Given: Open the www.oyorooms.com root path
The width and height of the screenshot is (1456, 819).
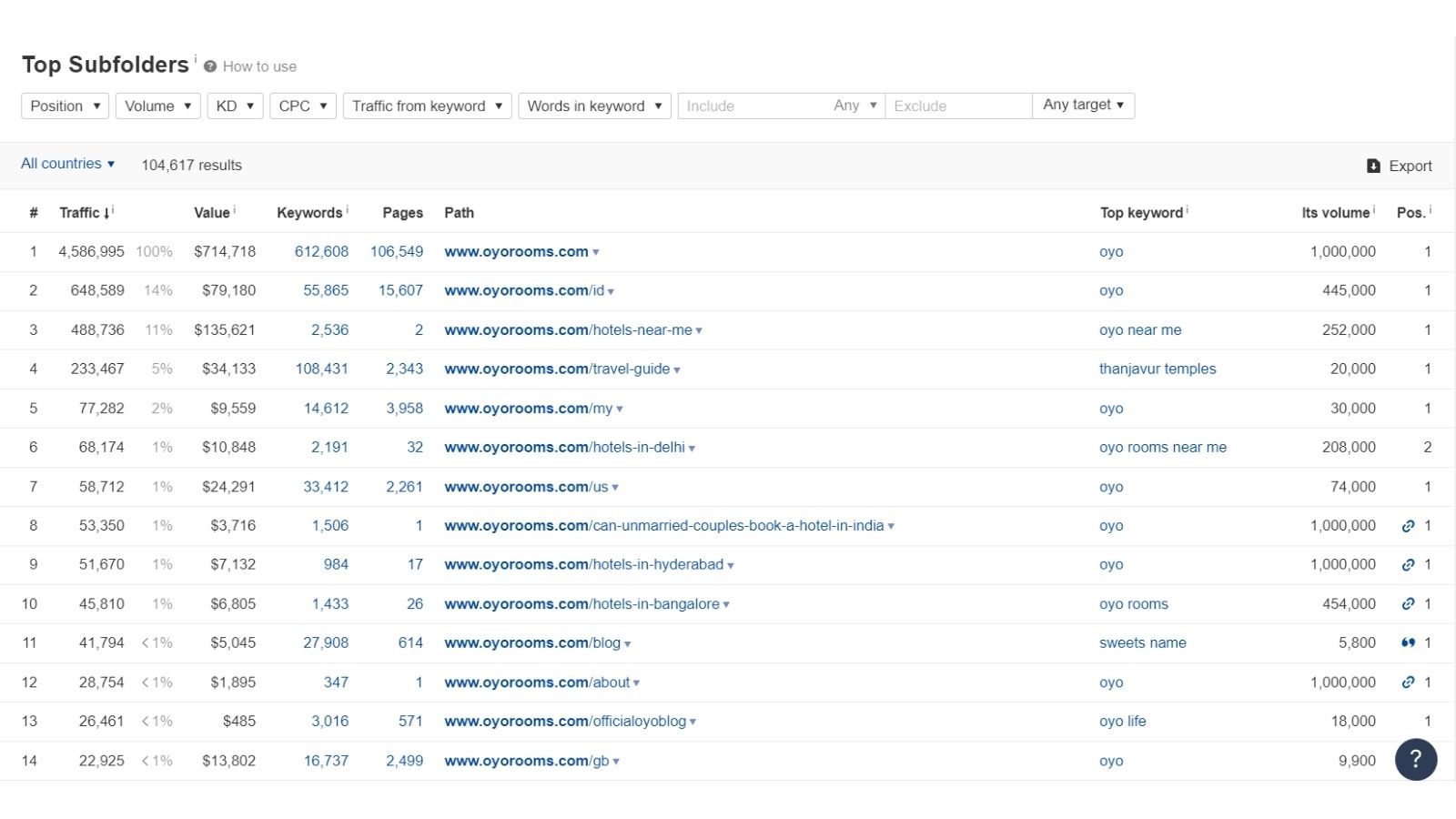Looking at the screenshot, I should (516, 251).
